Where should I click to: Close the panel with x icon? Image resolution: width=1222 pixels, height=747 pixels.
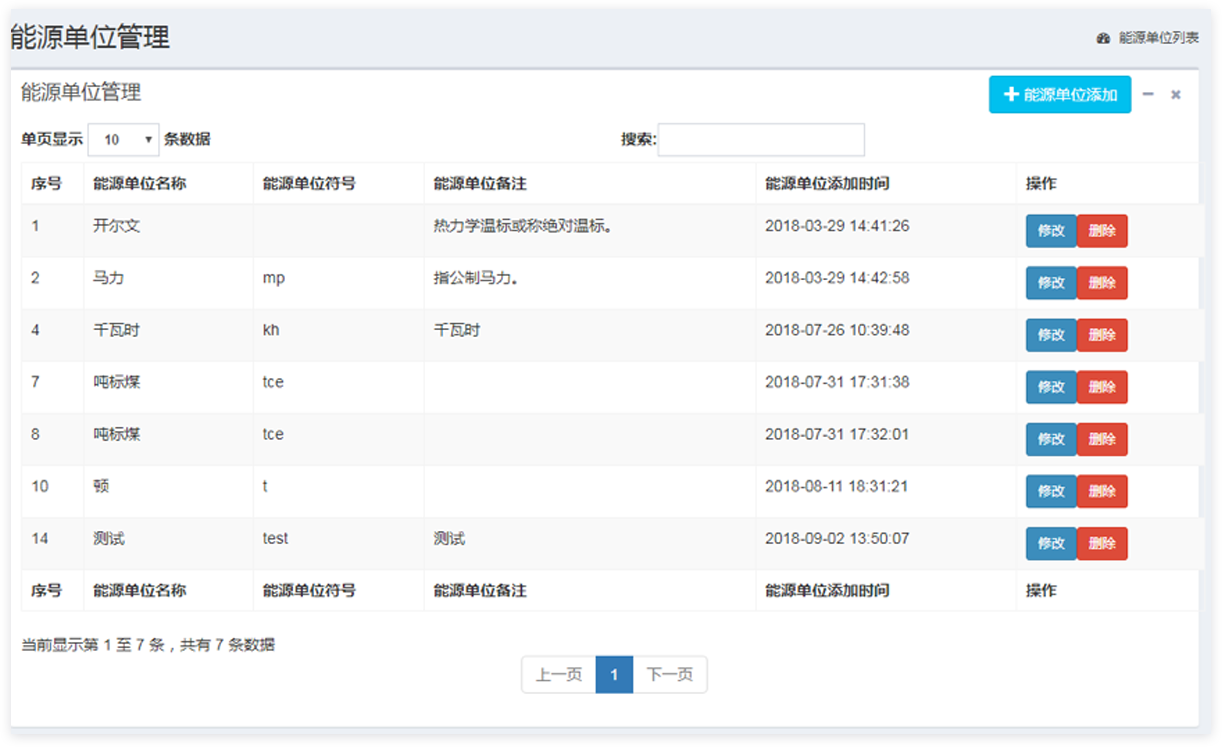[1176, 95]
